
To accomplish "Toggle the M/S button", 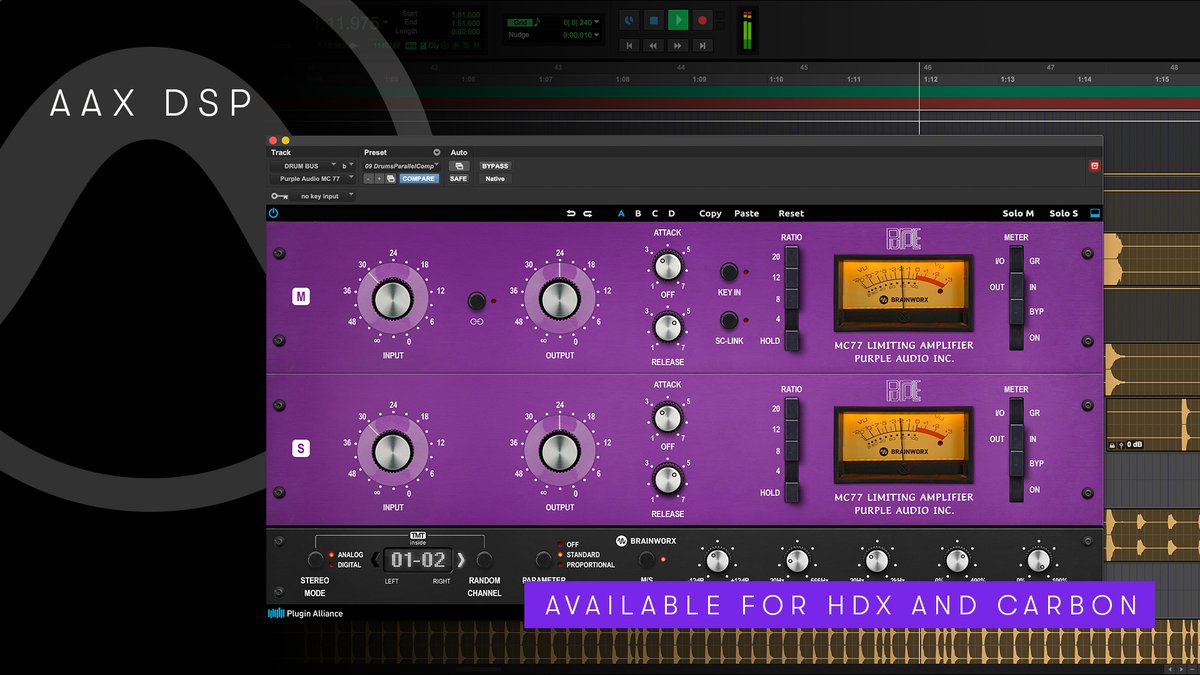I will tap(647, 559).
